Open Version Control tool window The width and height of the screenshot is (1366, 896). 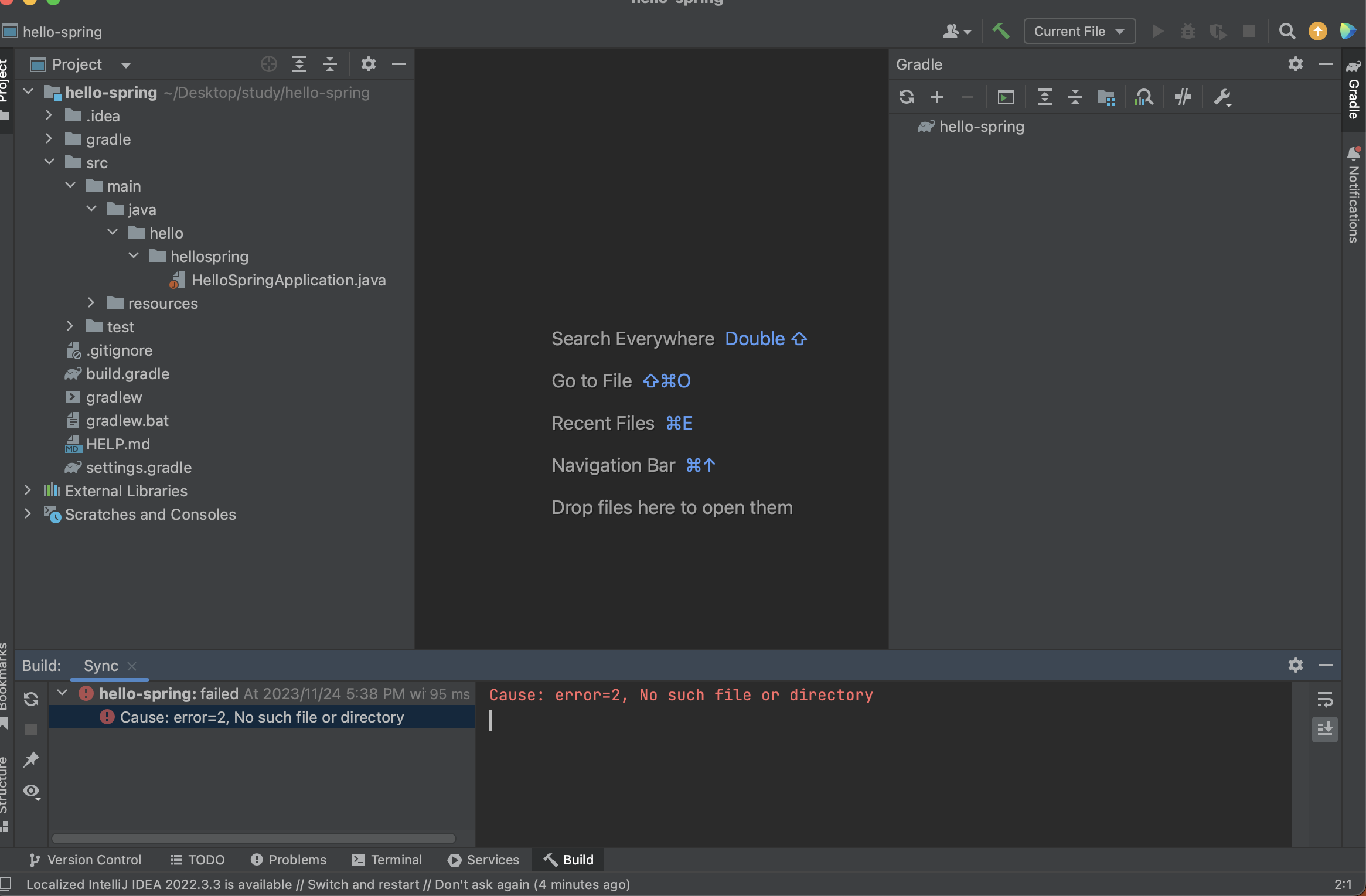click(86, 860)
